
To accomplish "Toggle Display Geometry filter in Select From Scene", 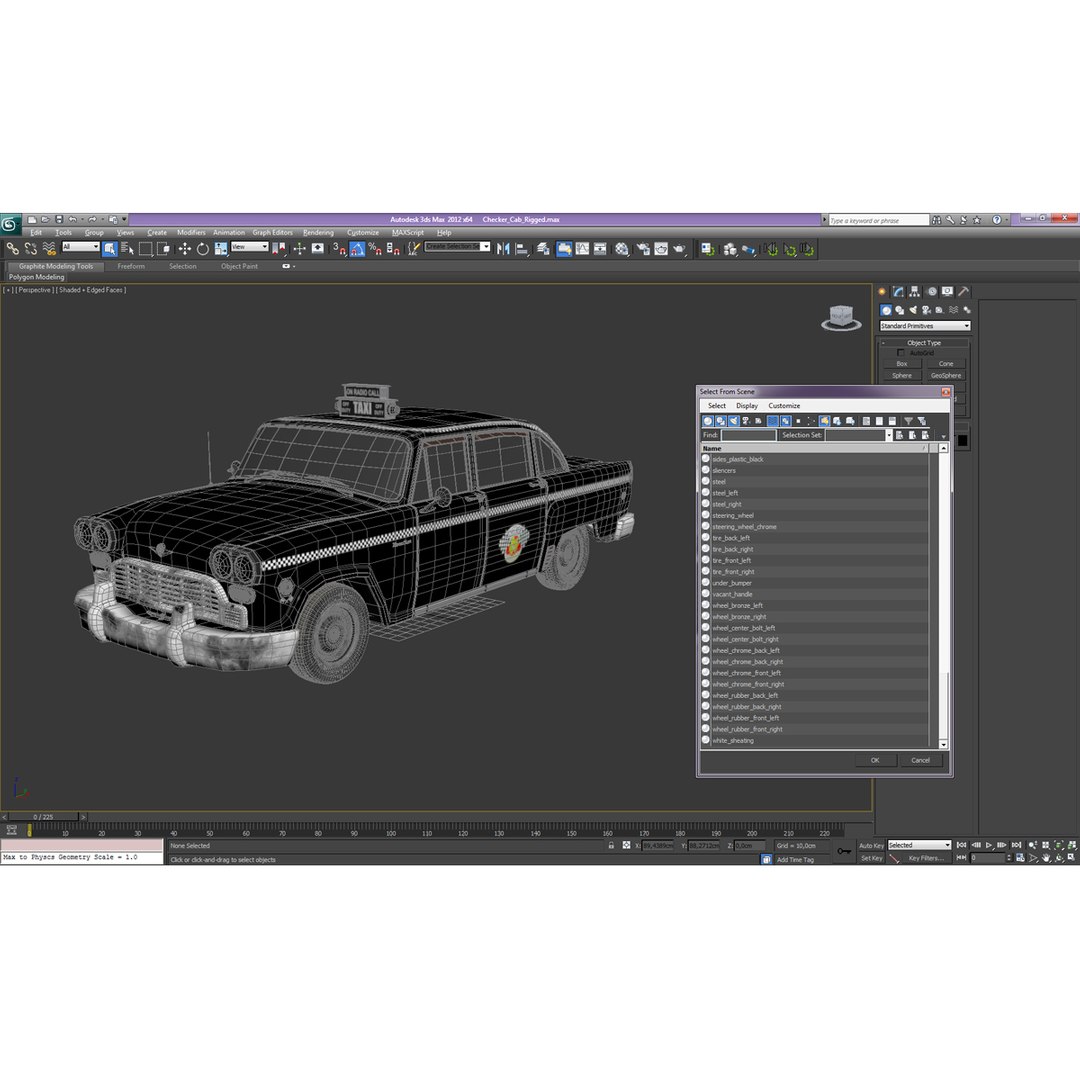I will point(707,421).
